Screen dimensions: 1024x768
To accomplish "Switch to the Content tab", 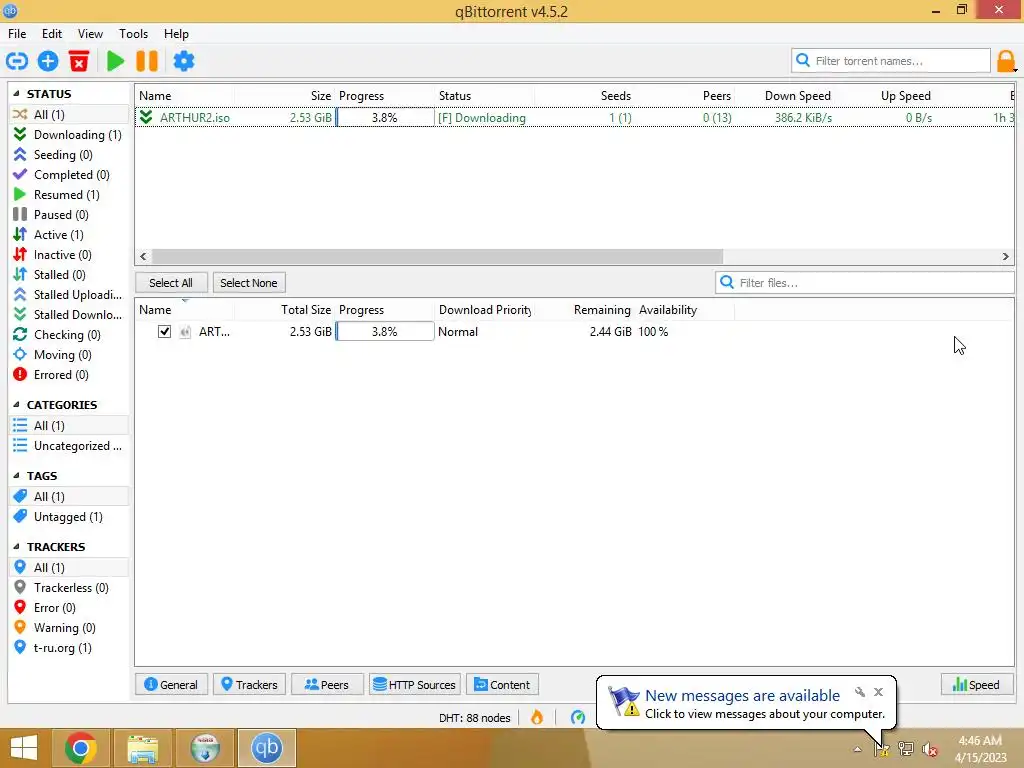I will point(502,684).
